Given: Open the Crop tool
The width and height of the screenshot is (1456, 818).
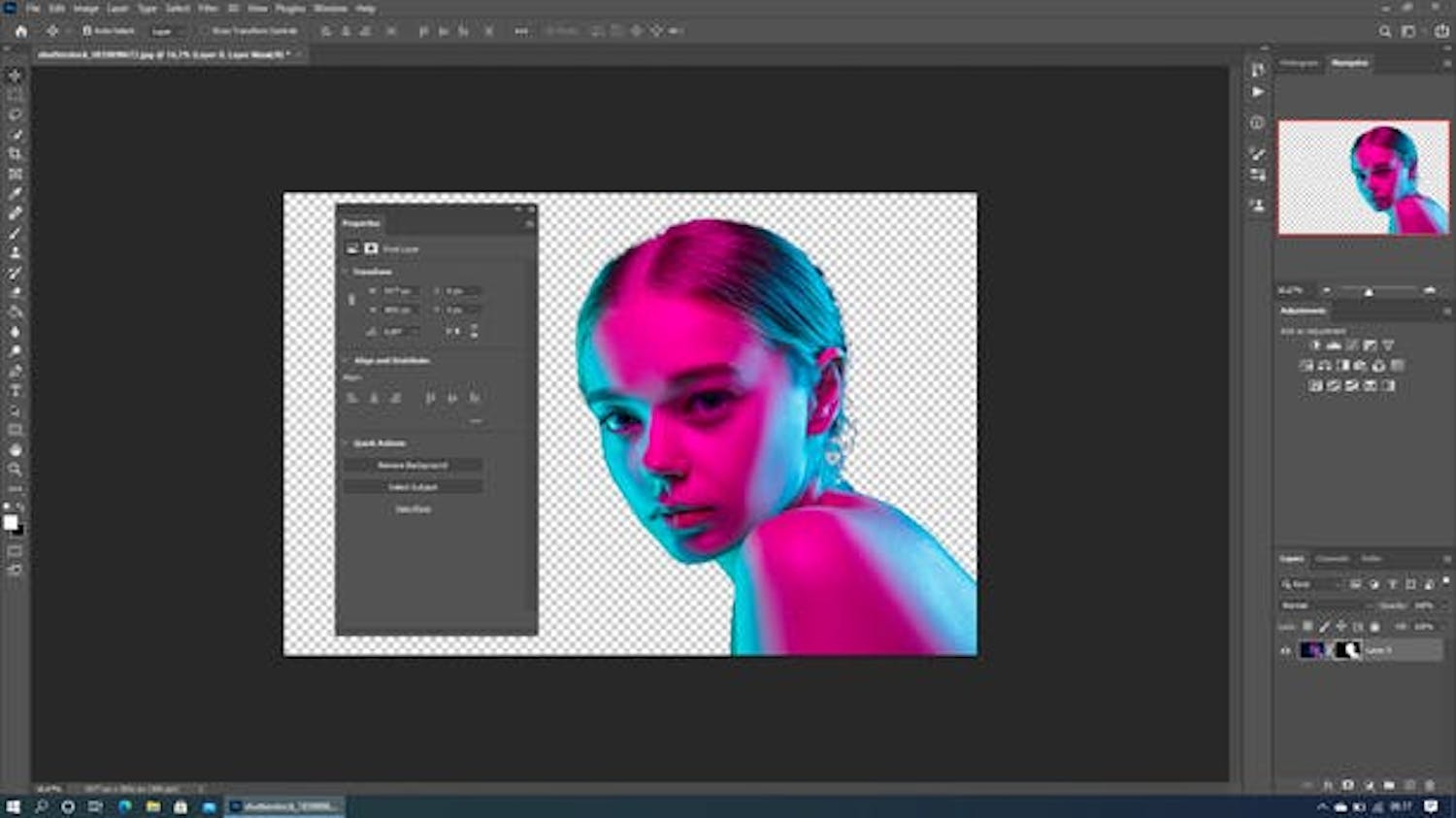Looking at the screenshot, I should [14, 153].
